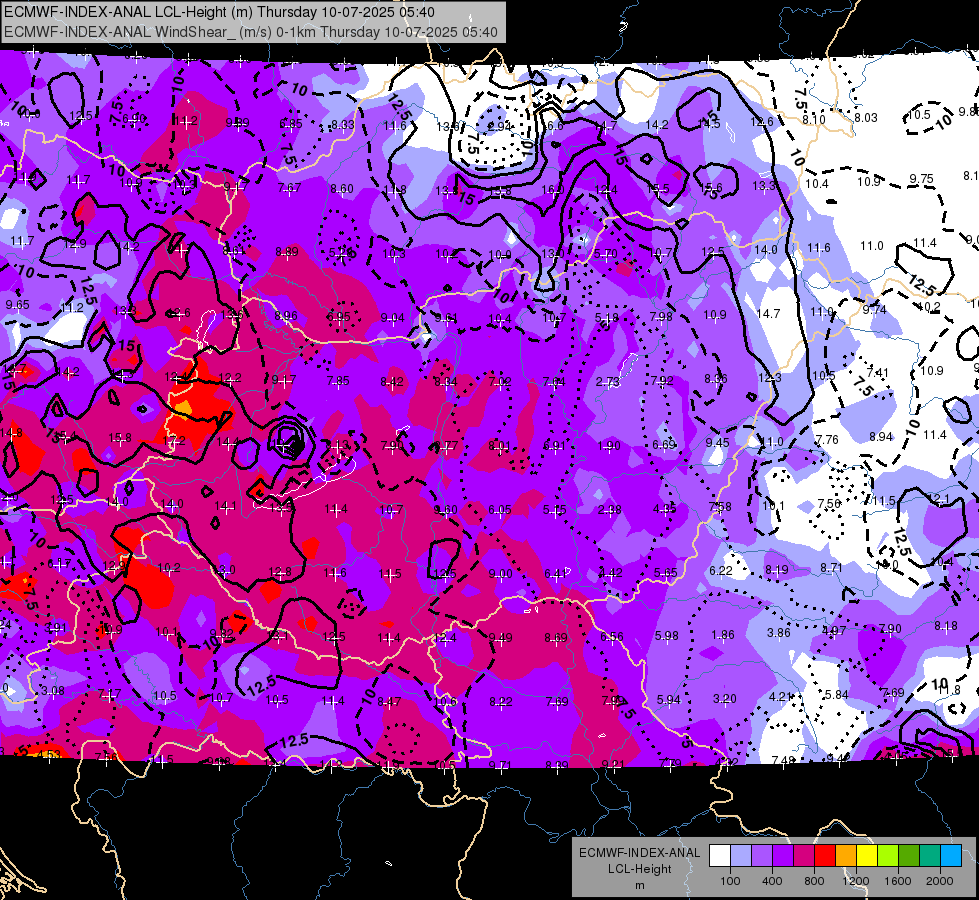Click the wind shear value '8.71' on the map
This screenshot has width=979, height=900.
832,568
